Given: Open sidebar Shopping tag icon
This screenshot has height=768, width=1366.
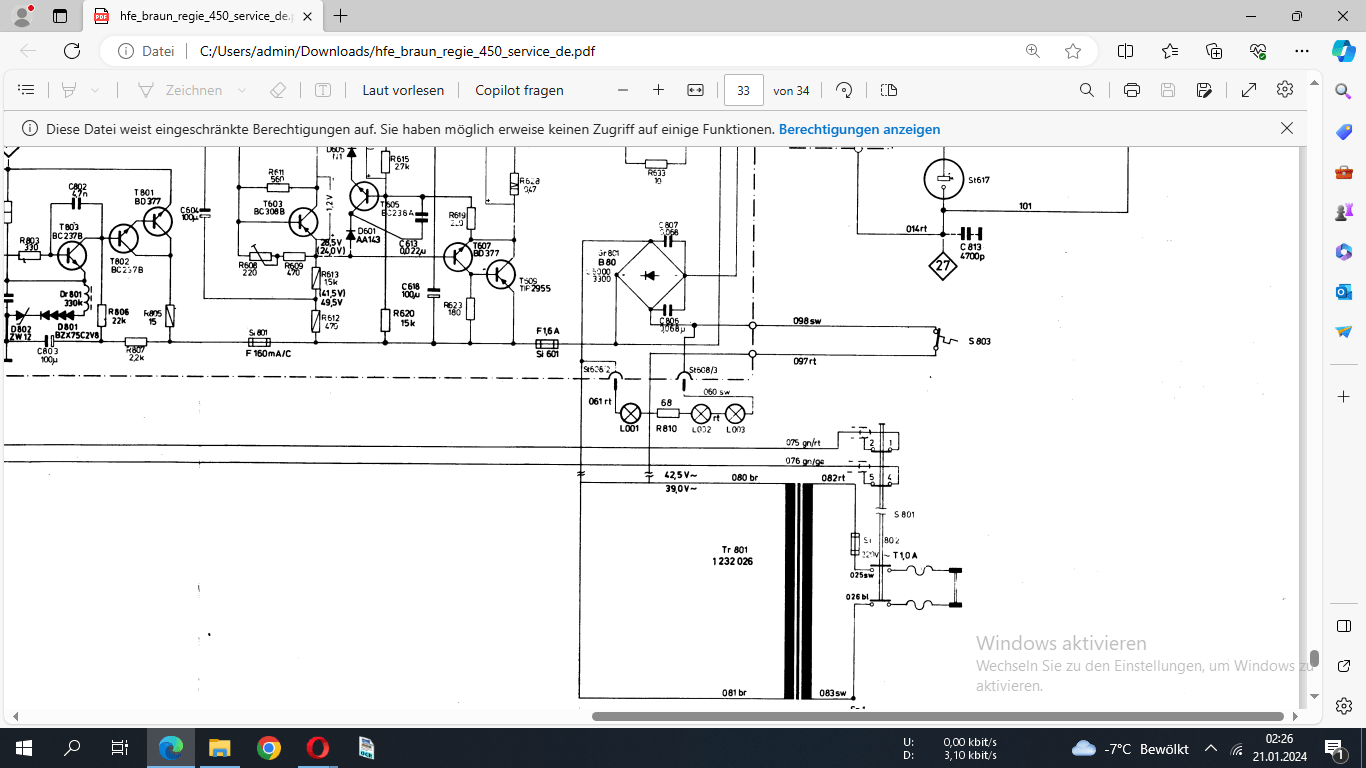Looking at the screenshot, I should click(1343, 132).
